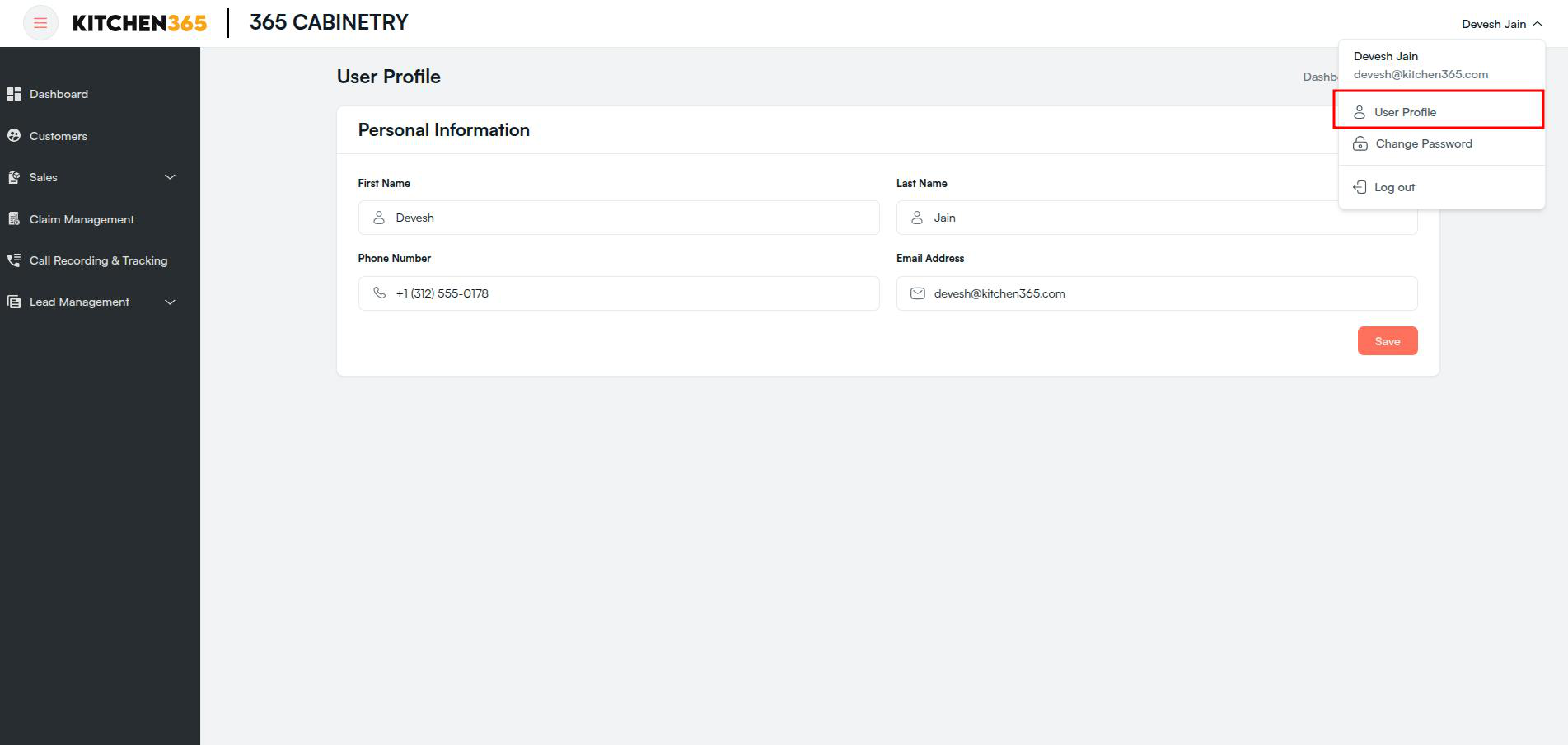Viewport: 1568px width, 745px height.
Task: Click the User Profile person icon in dropdown
Action: (1360, 112)
